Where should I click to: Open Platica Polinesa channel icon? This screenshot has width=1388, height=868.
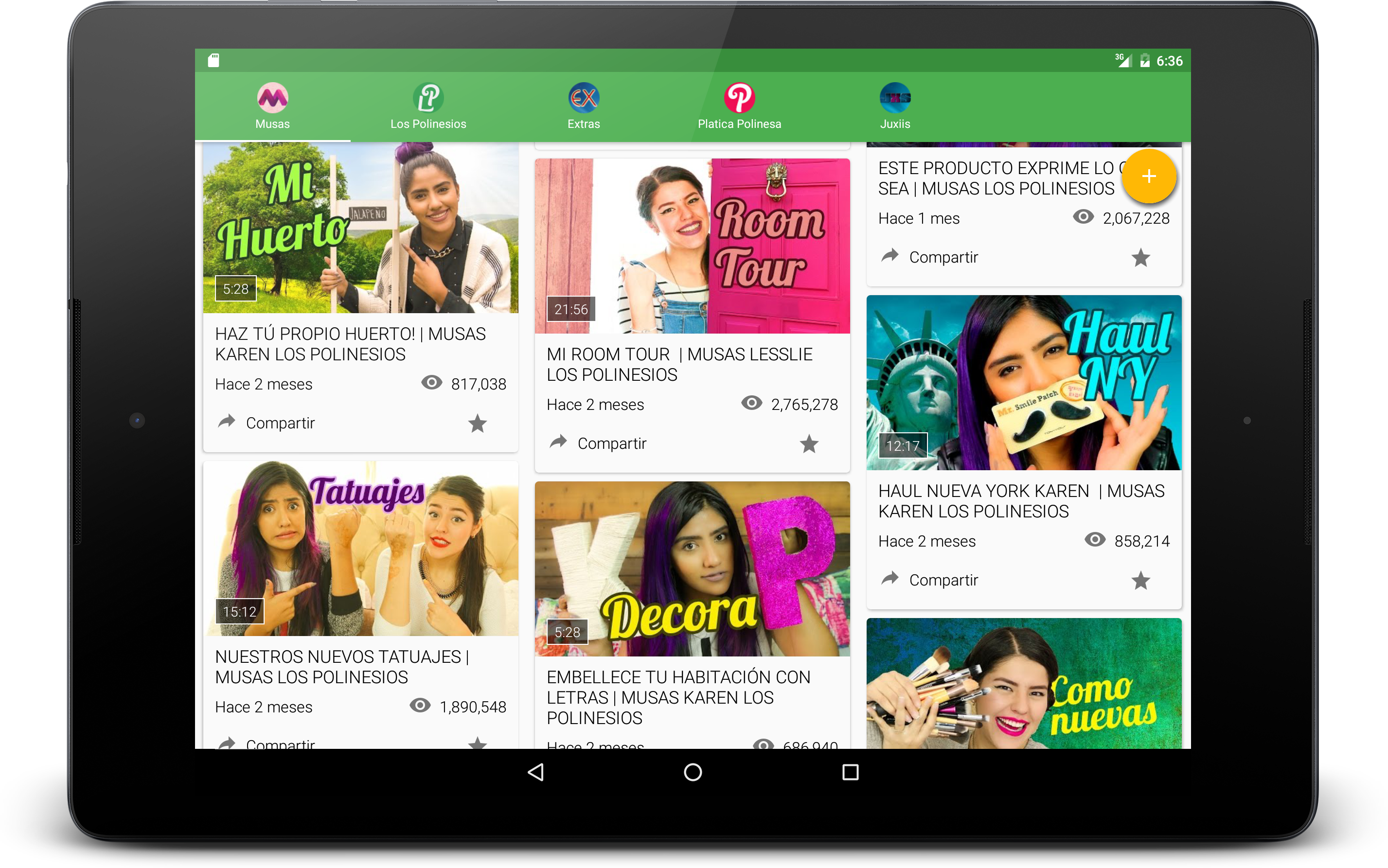(x=739, y=98)
